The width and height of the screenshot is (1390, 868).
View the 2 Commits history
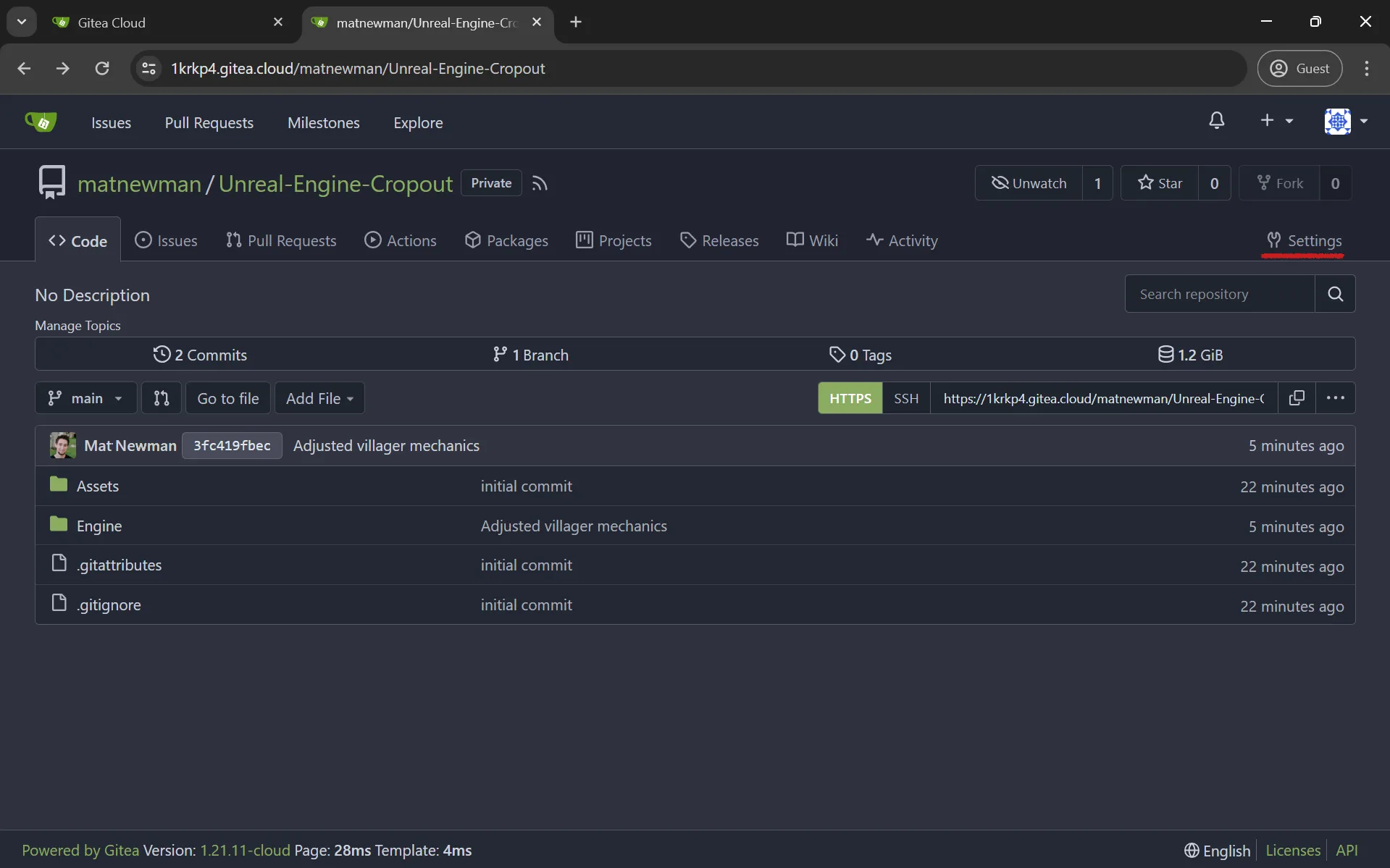click(x=200, y=355)
